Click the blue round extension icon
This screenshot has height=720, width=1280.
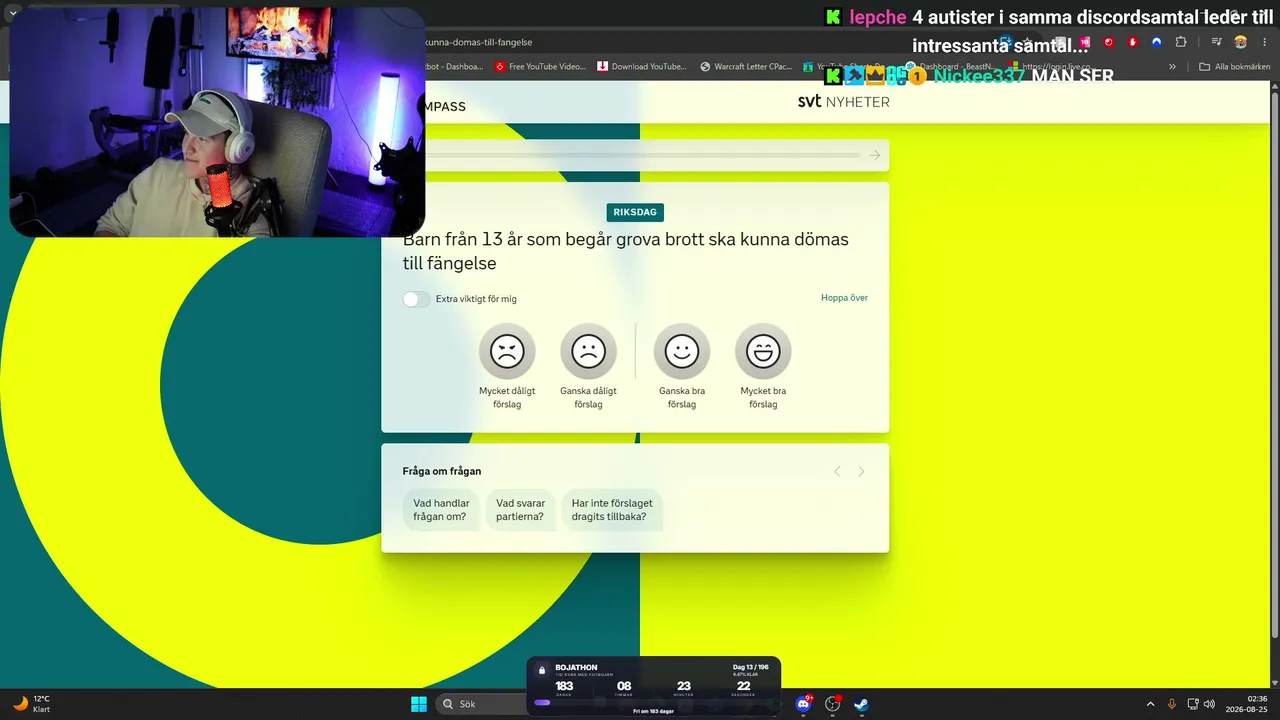pos(1157,42)
